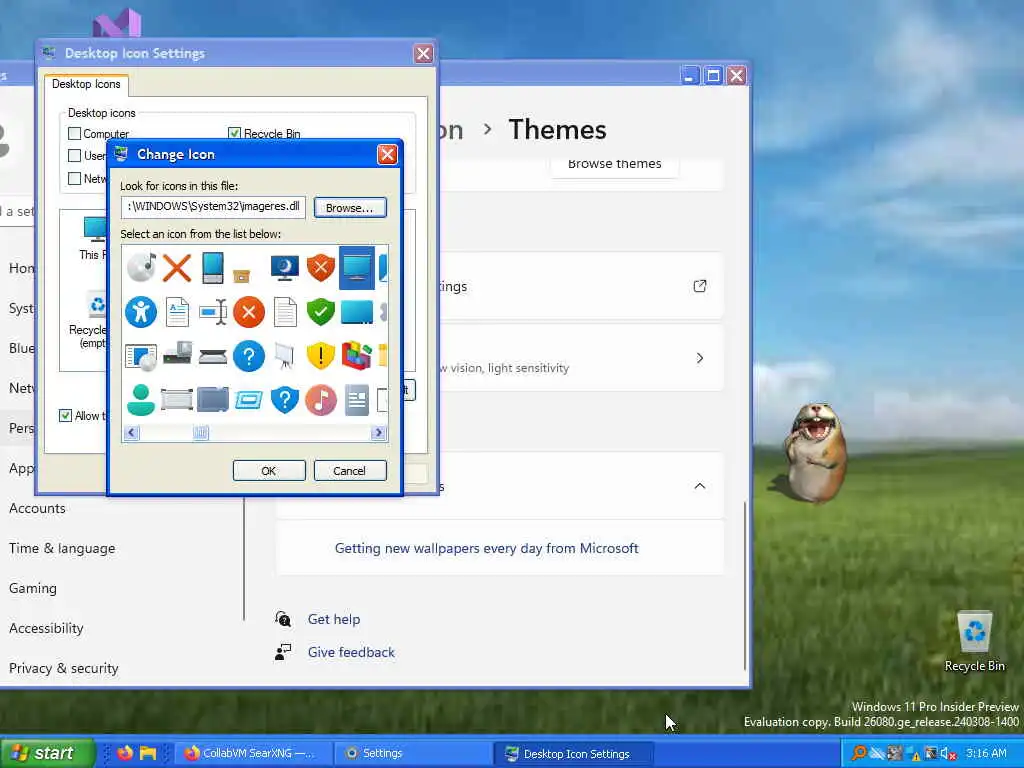Cancel the Change Icon dialog

click(x=350, y=471)
